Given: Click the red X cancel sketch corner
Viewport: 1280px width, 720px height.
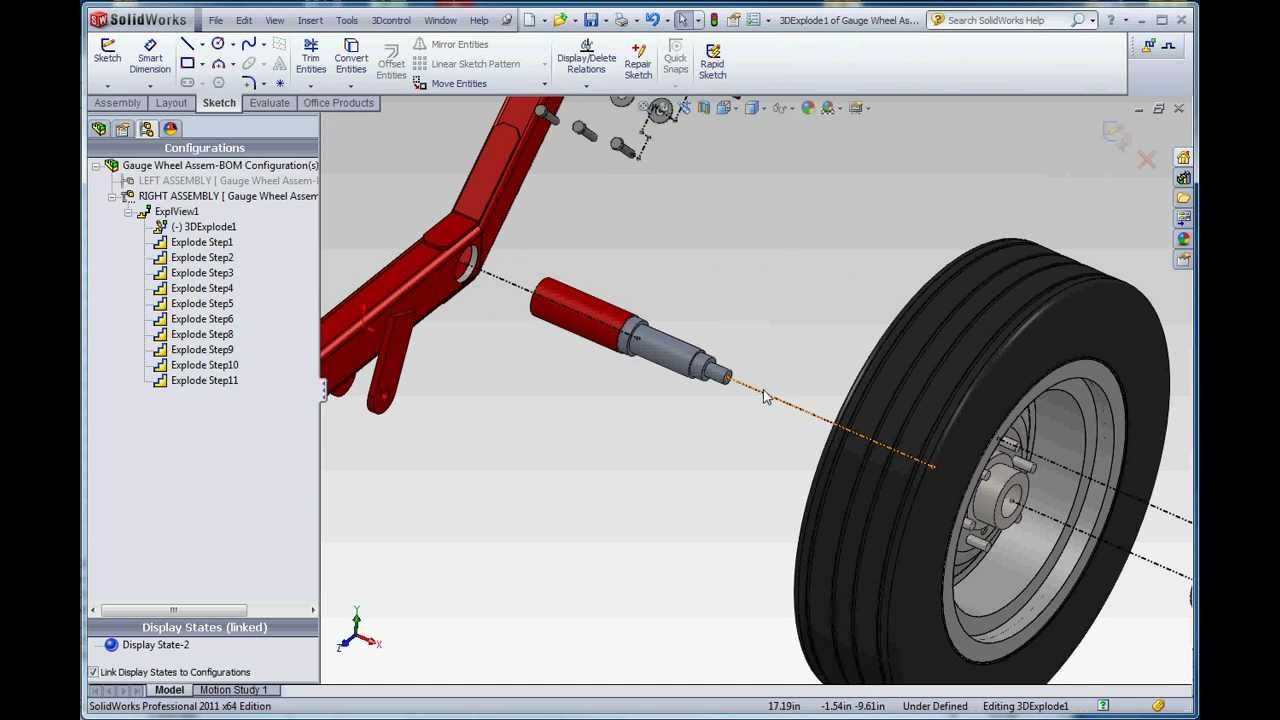Looking at the screenshot, I should pos(1147,159).
